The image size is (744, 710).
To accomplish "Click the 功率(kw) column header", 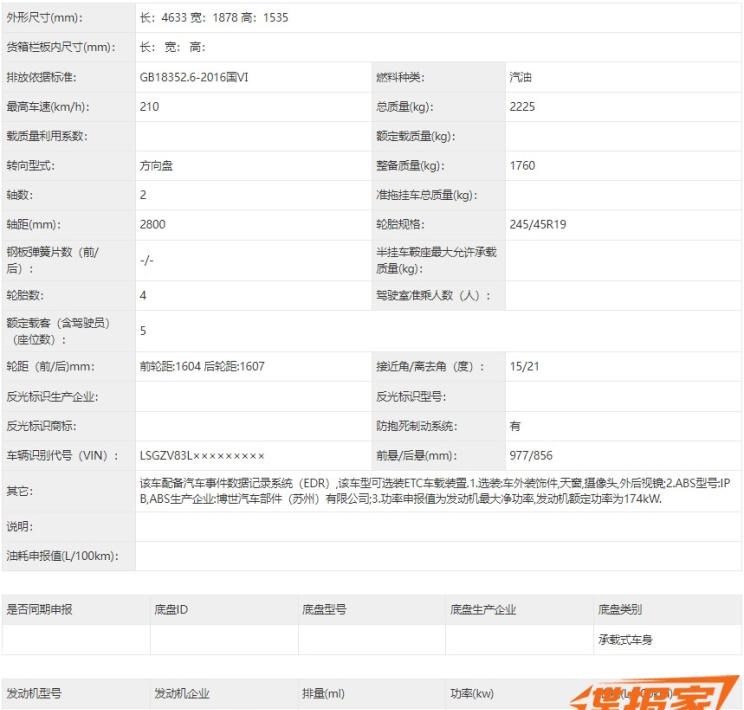I will pyautogui.click(x=472, y=693).
